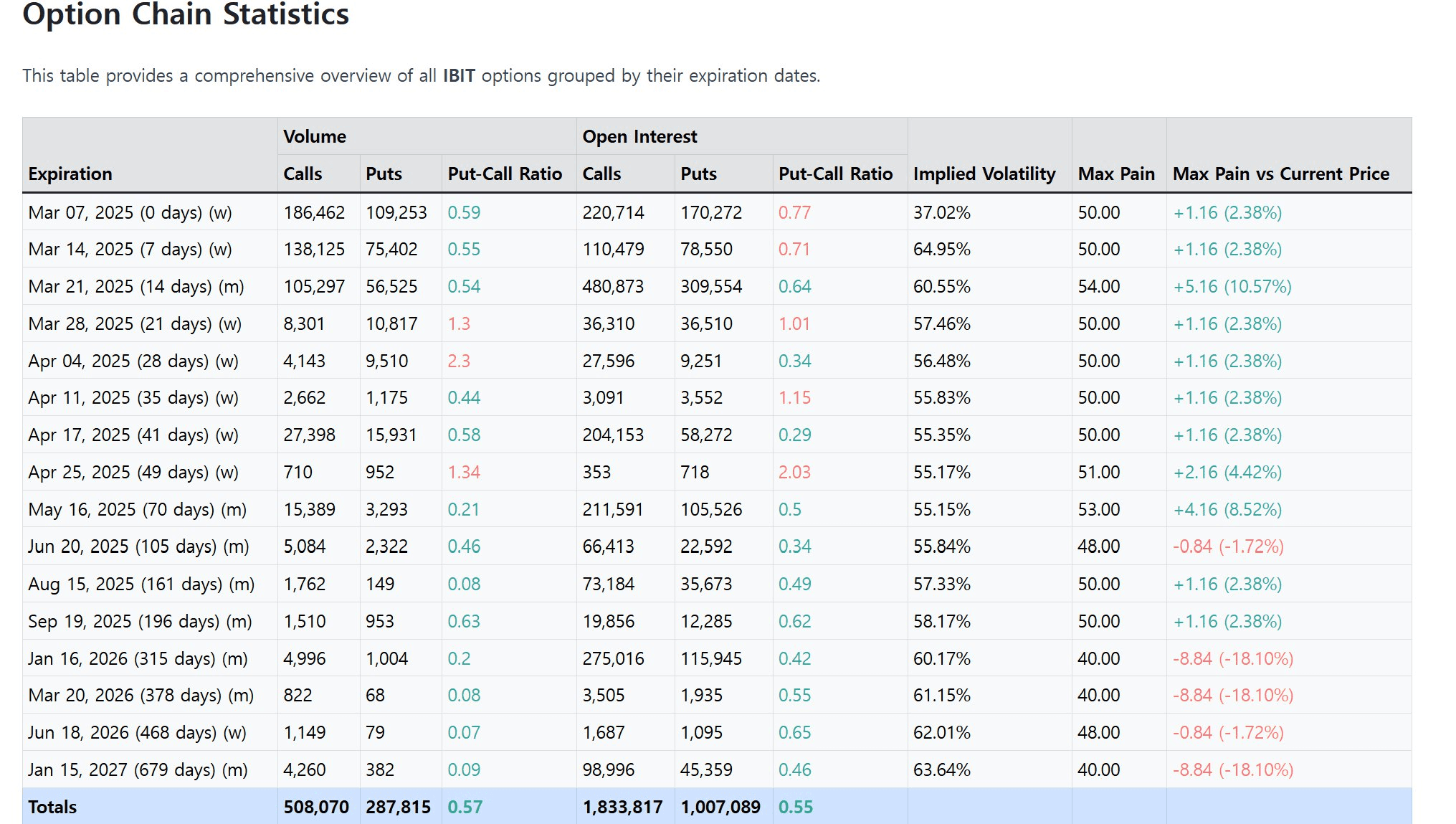This screenshot has height=824, width=1456.
Task: Click the 2.3 volume put-call ratio
Action: pyautogui.click(x=459, y=361)
